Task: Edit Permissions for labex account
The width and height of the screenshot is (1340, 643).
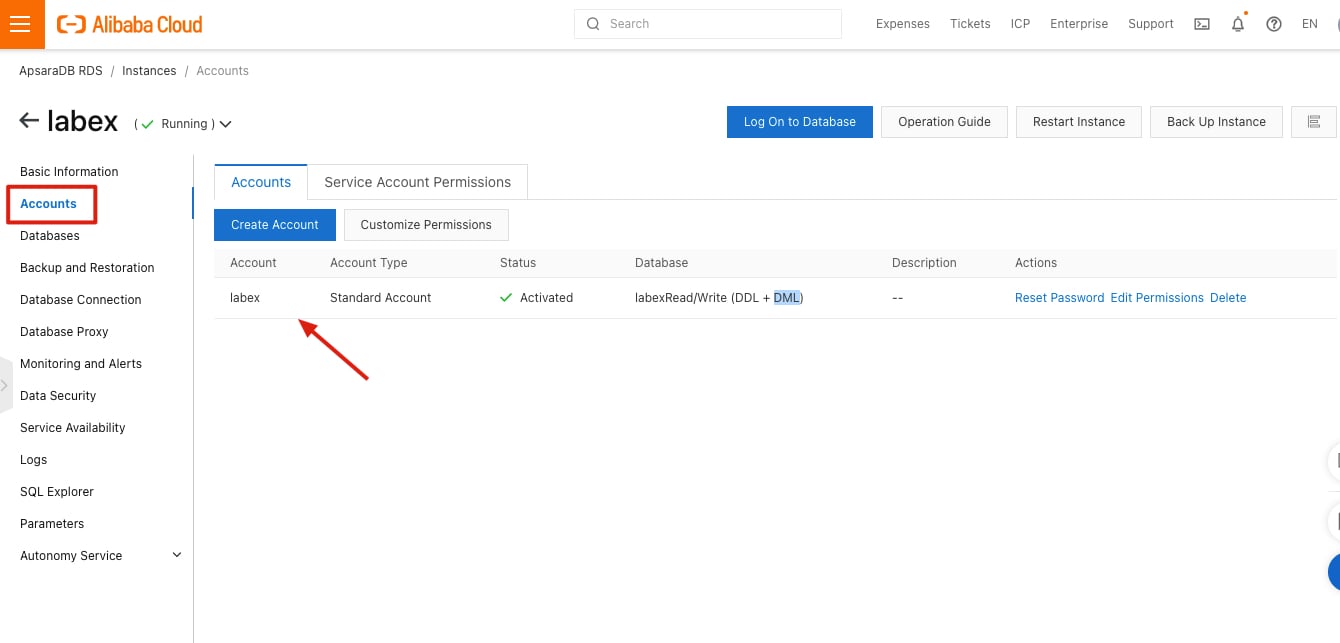Action: tap(1157, 298)
